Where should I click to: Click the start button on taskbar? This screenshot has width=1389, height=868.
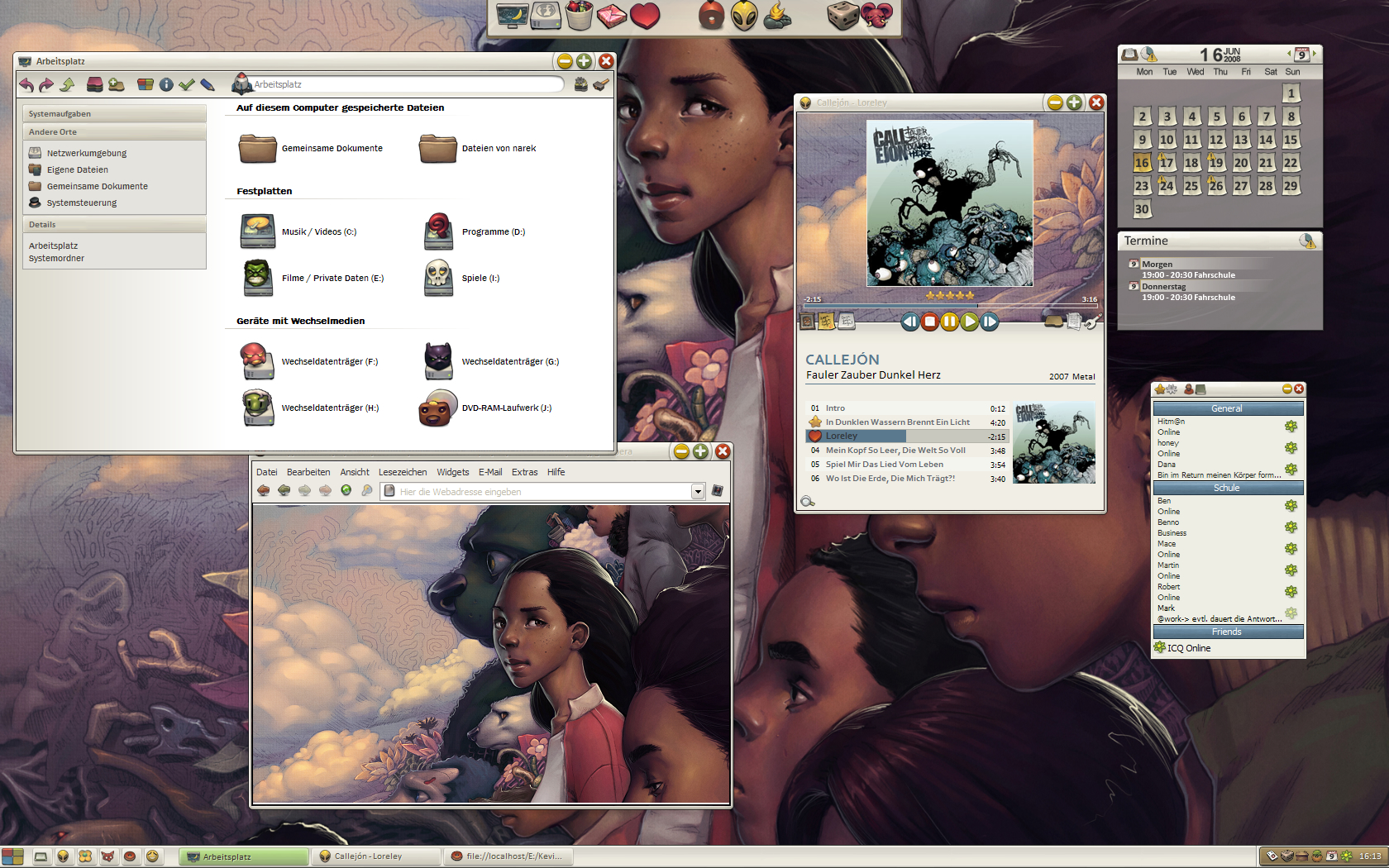coord(12,856)
